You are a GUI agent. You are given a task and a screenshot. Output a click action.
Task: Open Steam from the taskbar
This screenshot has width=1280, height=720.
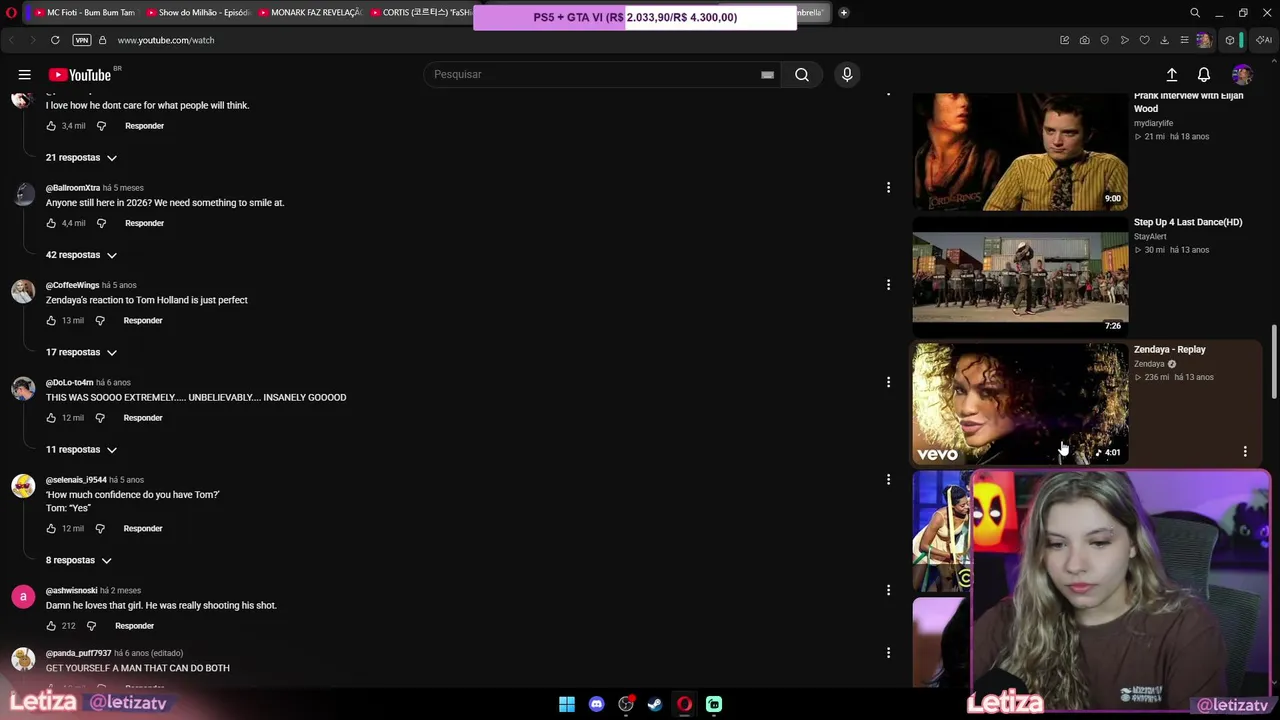[655, 704]
